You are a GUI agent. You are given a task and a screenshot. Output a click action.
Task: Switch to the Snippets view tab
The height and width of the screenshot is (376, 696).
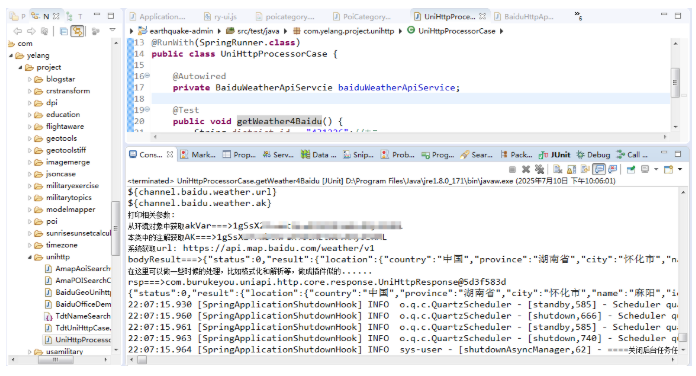point(358,155)
